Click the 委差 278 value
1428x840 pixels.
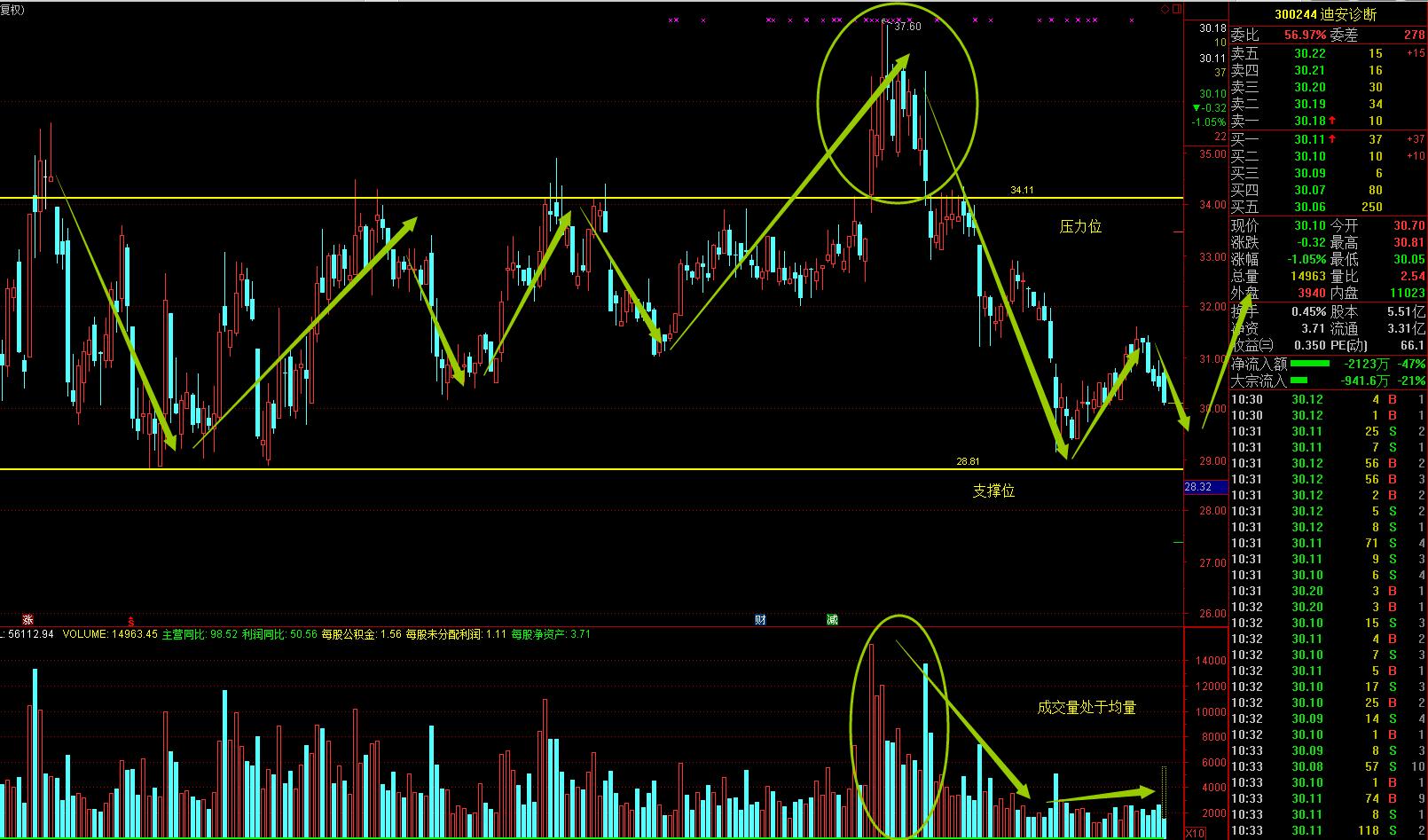tap(1414, 35)
